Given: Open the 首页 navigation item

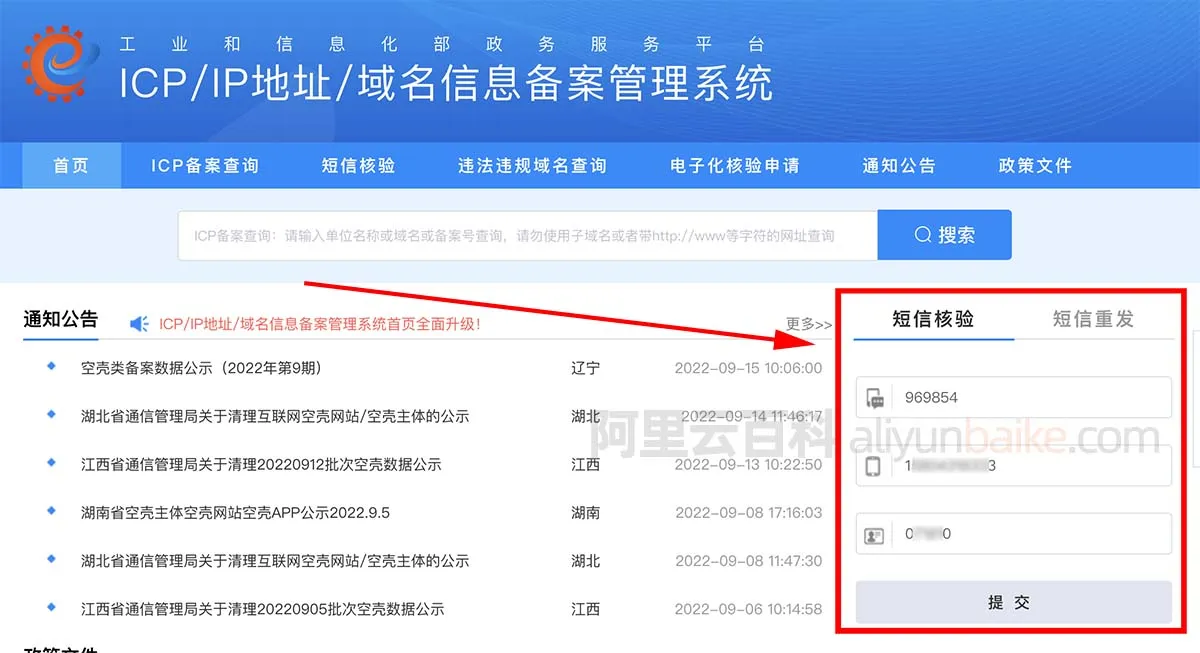Looking at the screenshot, I should 69,166.
